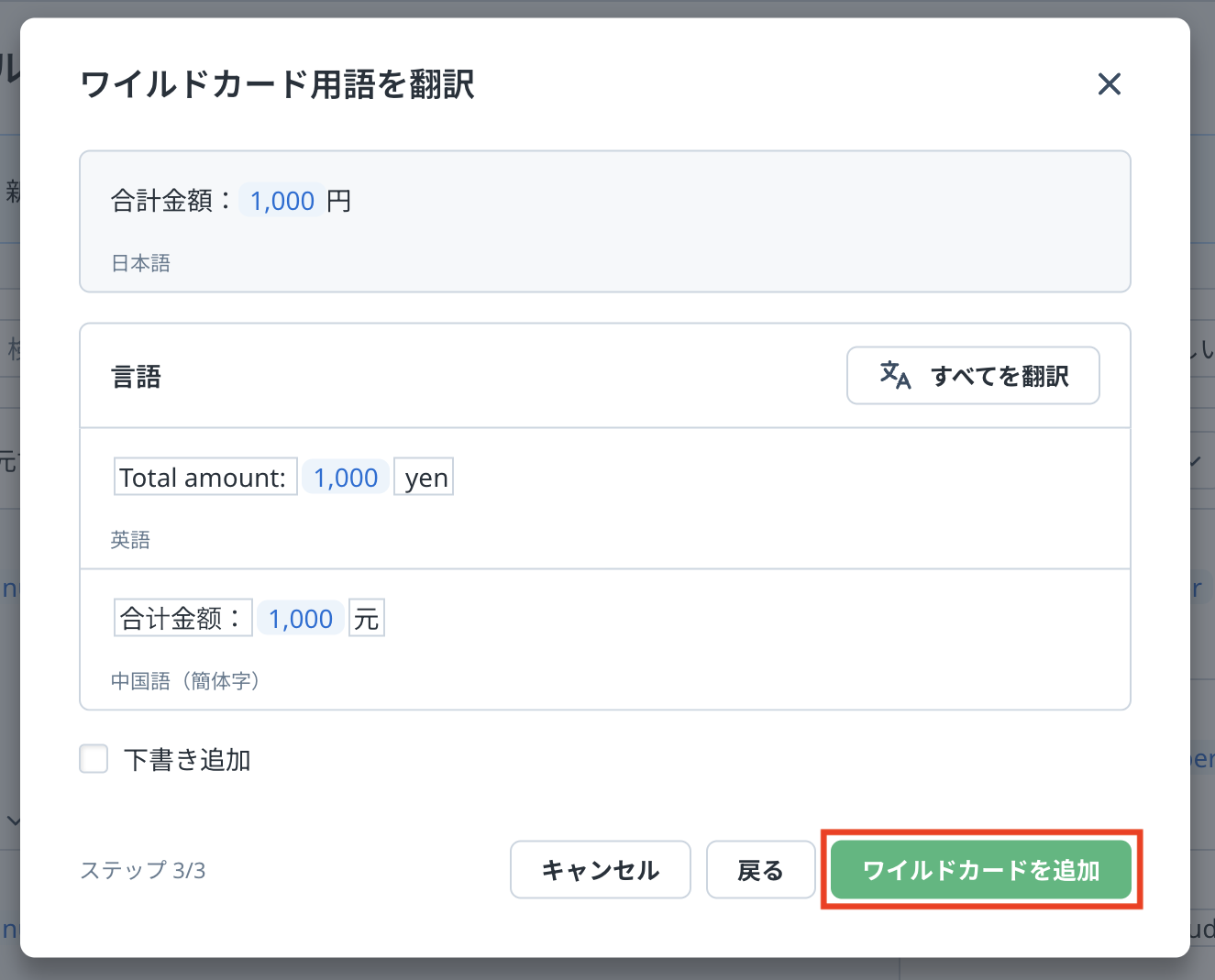Click the 元 text field

point(367,618)
